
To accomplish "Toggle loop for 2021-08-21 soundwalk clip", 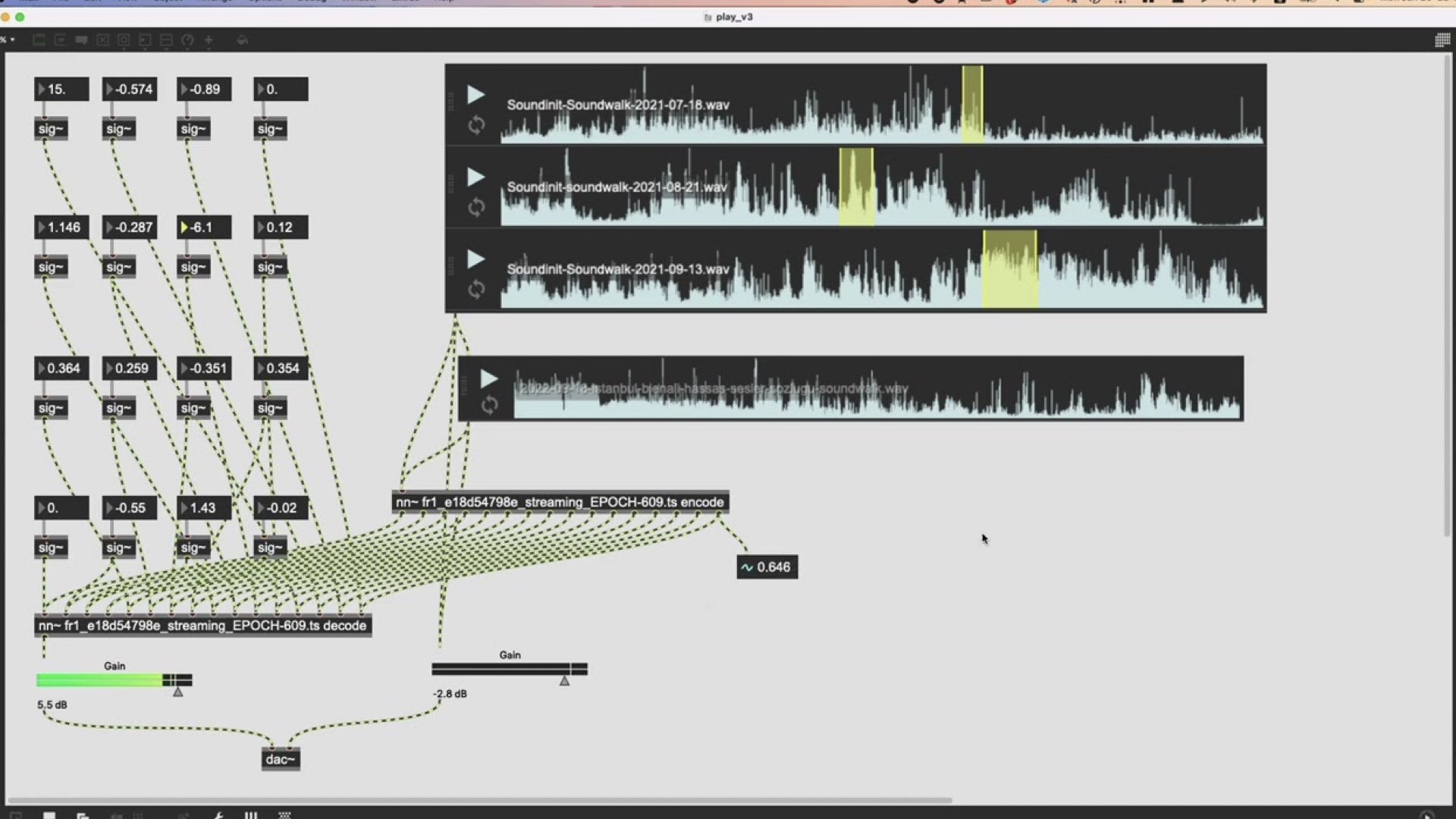I will [x=476, y=207].
